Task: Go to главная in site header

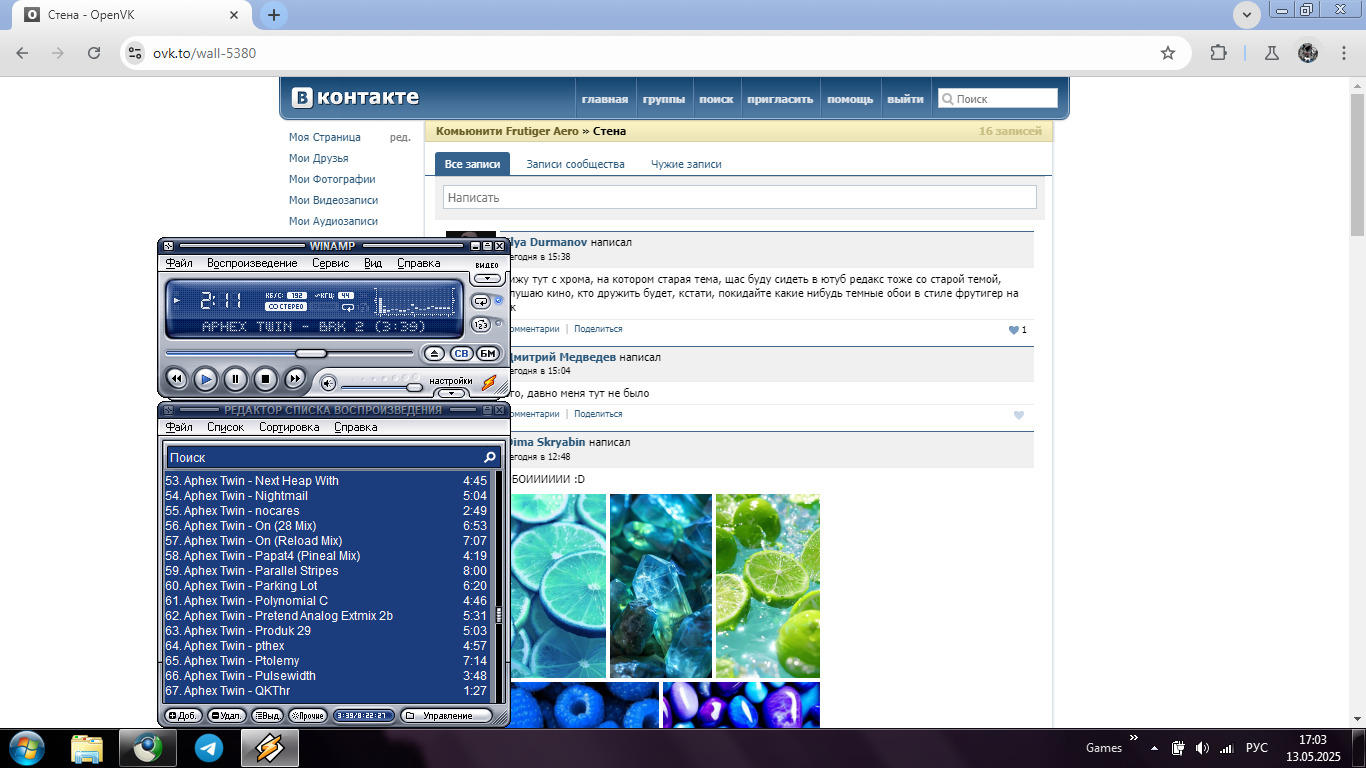Action: pyautogui.click(x=605, y=99)
